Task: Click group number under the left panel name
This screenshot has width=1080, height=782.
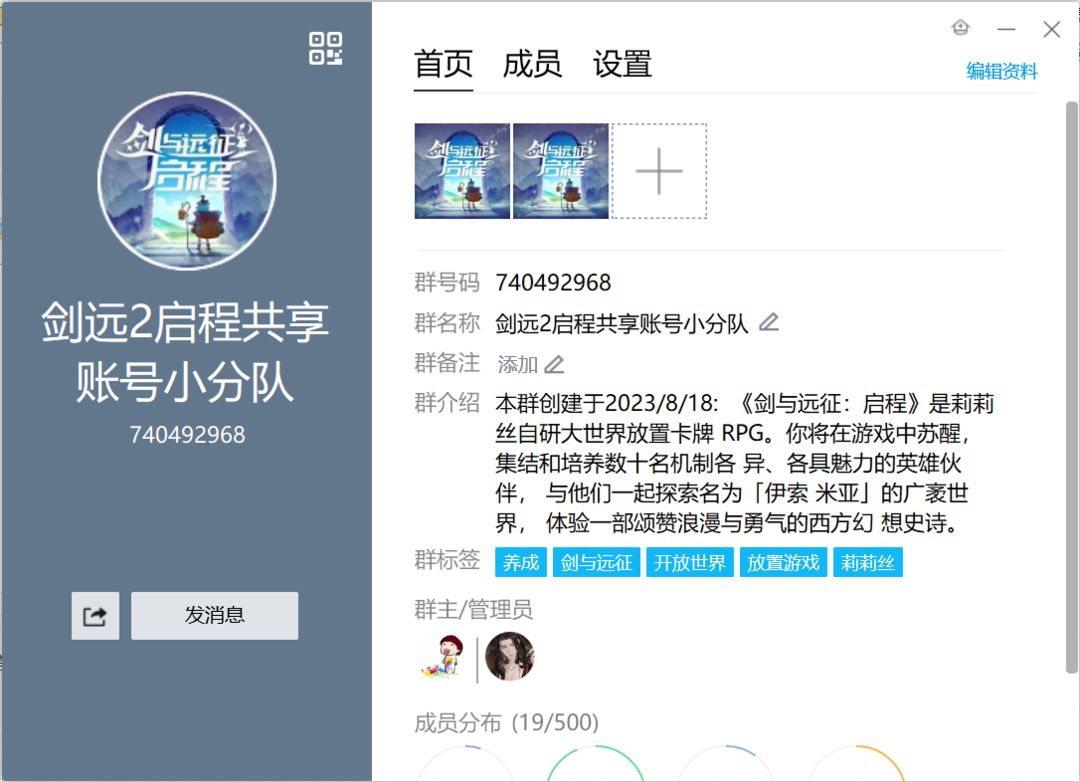Action: tap(187, 435)
